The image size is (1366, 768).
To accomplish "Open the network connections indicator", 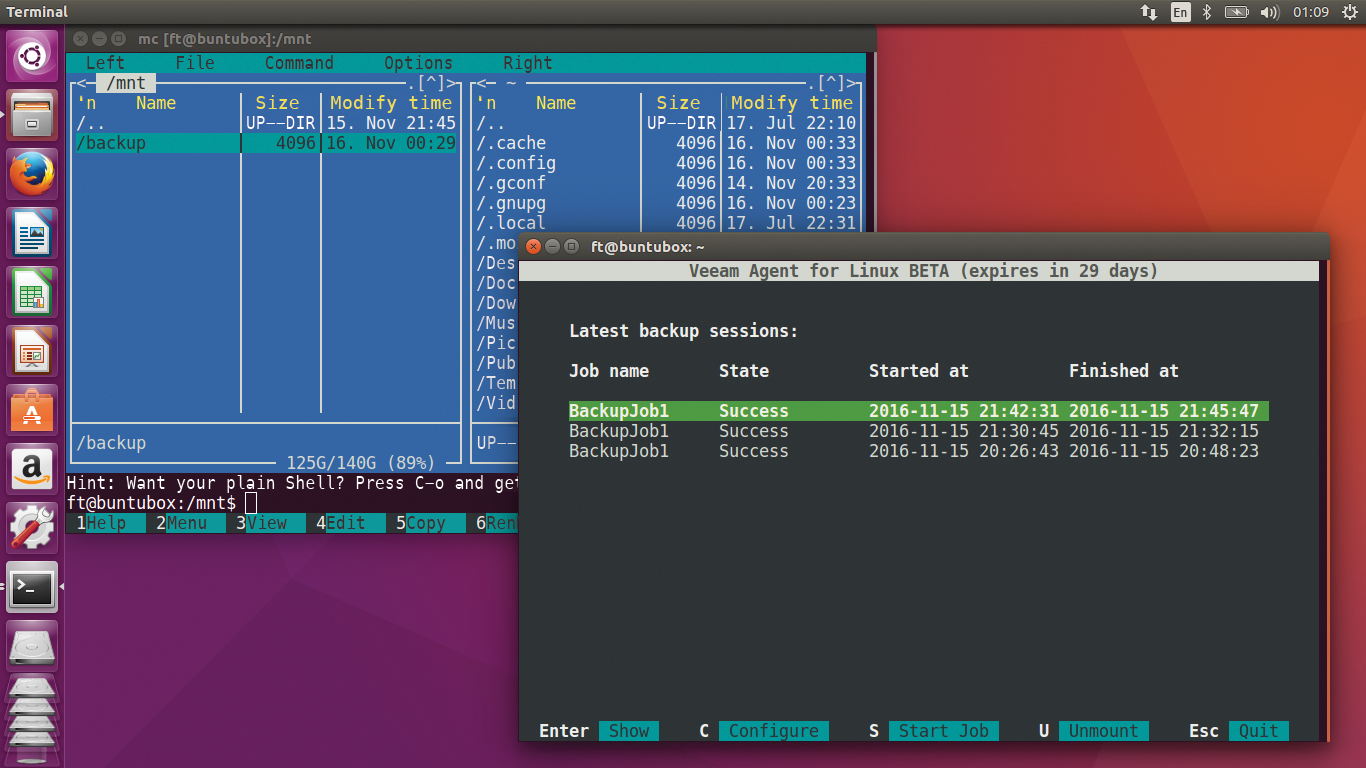I will (1149, 12).
